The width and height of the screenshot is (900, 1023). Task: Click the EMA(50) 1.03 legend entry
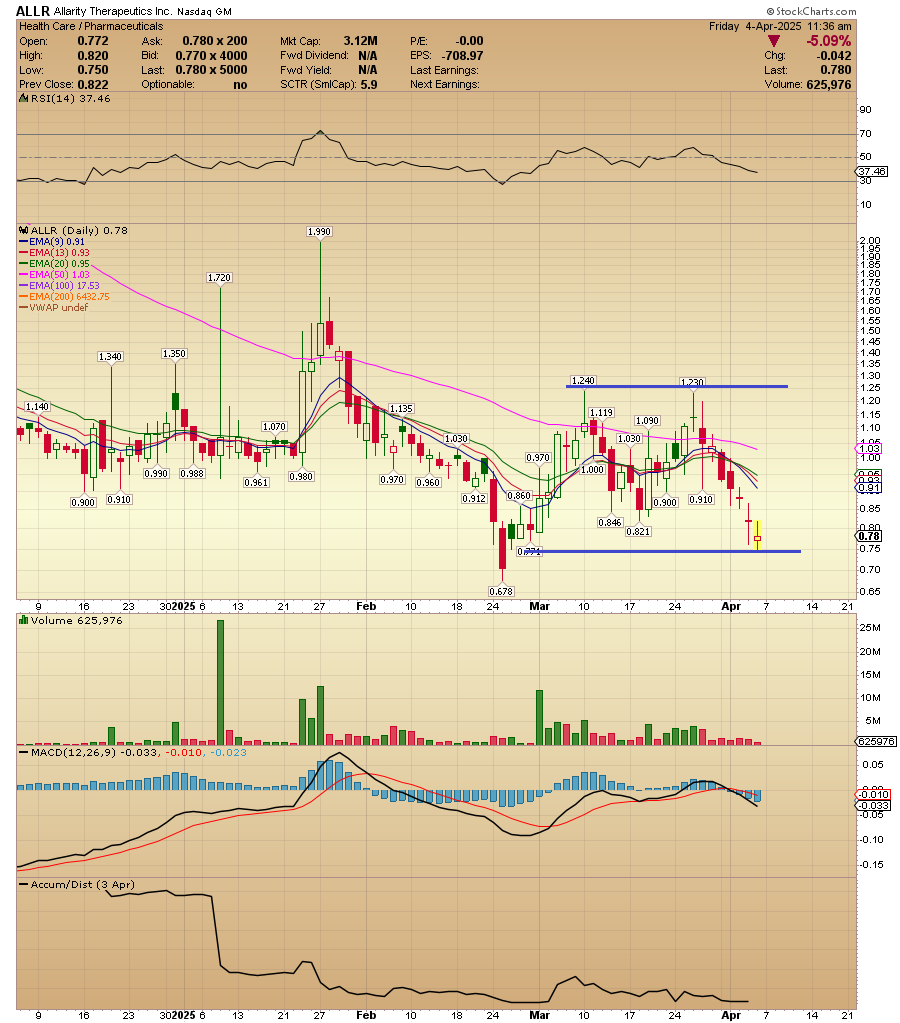click(x=55, y=275)
